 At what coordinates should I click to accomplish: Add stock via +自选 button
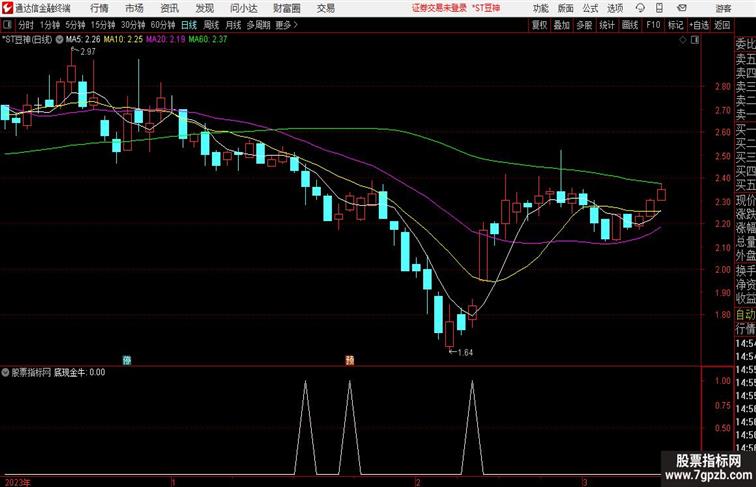pos(699,25)
